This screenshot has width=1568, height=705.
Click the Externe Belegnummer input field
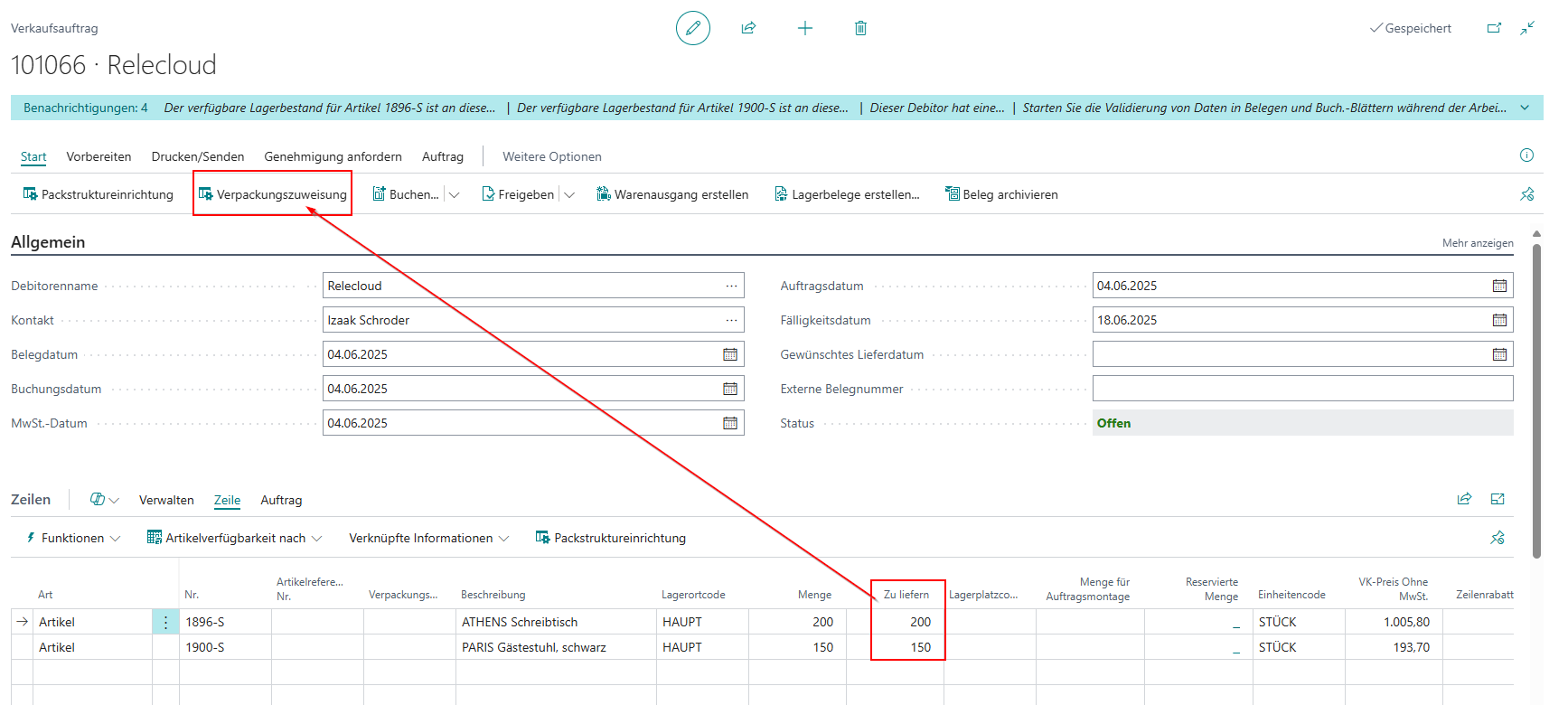pyautogui.click(x=1302, y=389)
